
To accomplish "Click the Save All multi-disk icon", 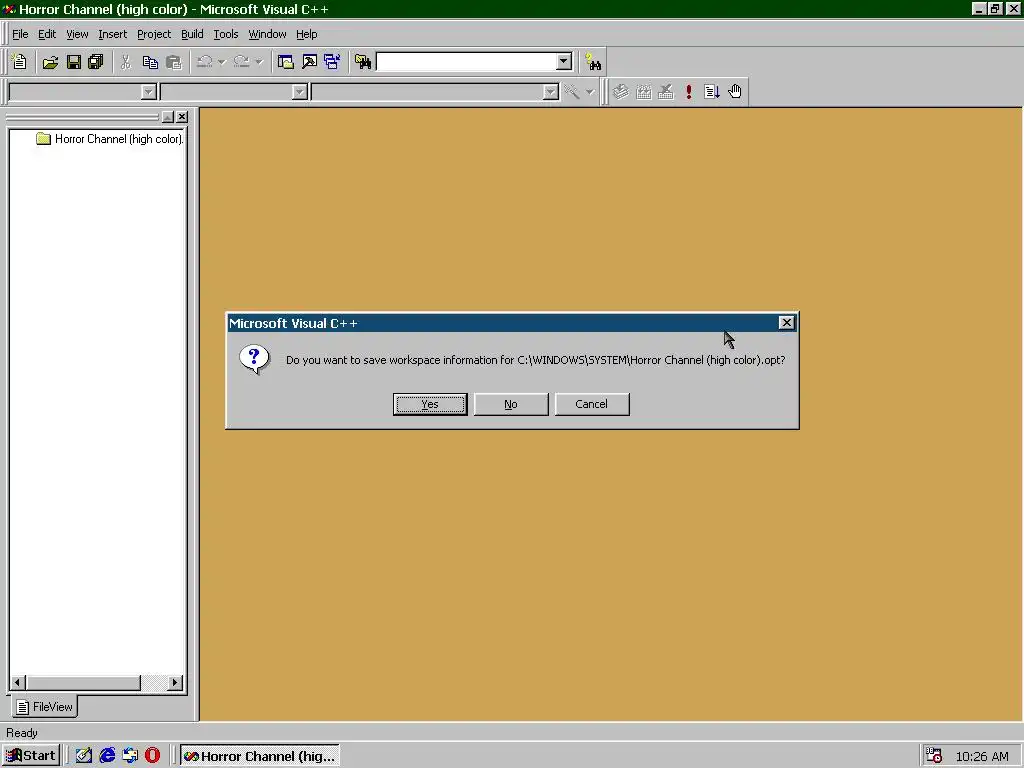I will (x=96, y=62).
